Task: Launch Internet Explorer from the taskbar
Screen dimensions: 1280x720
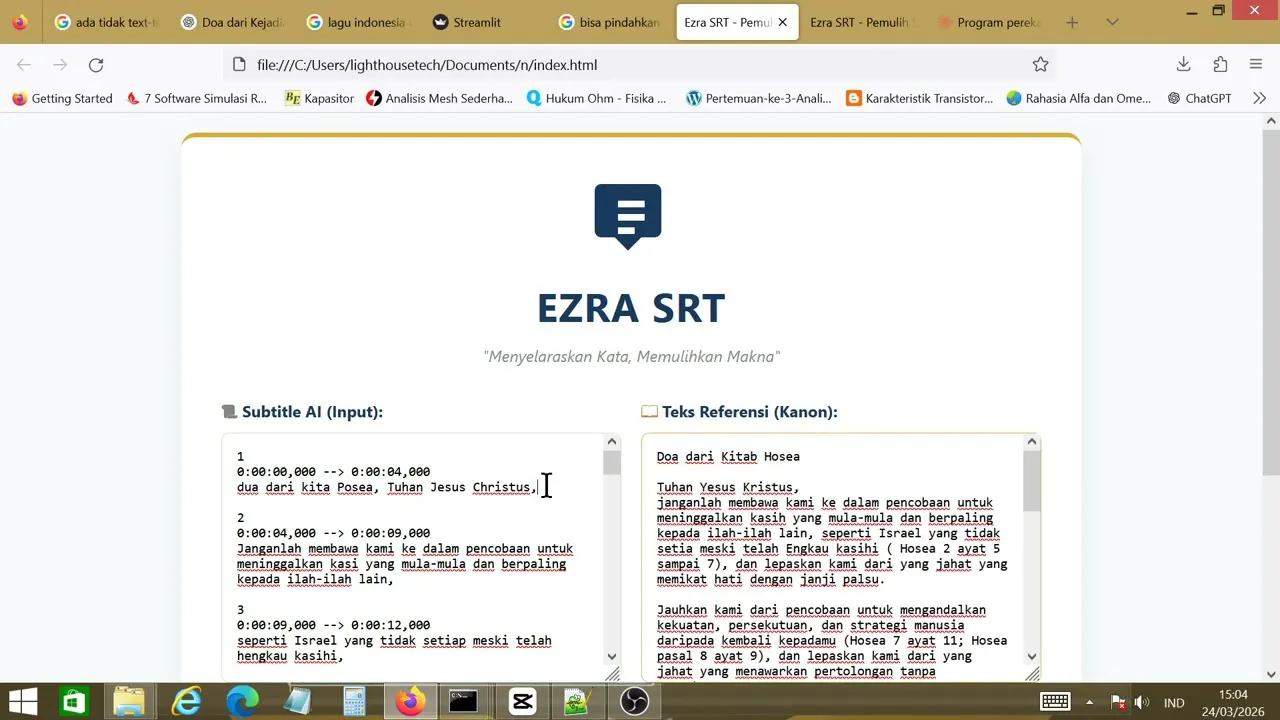Action: click(x=186, y=702)
